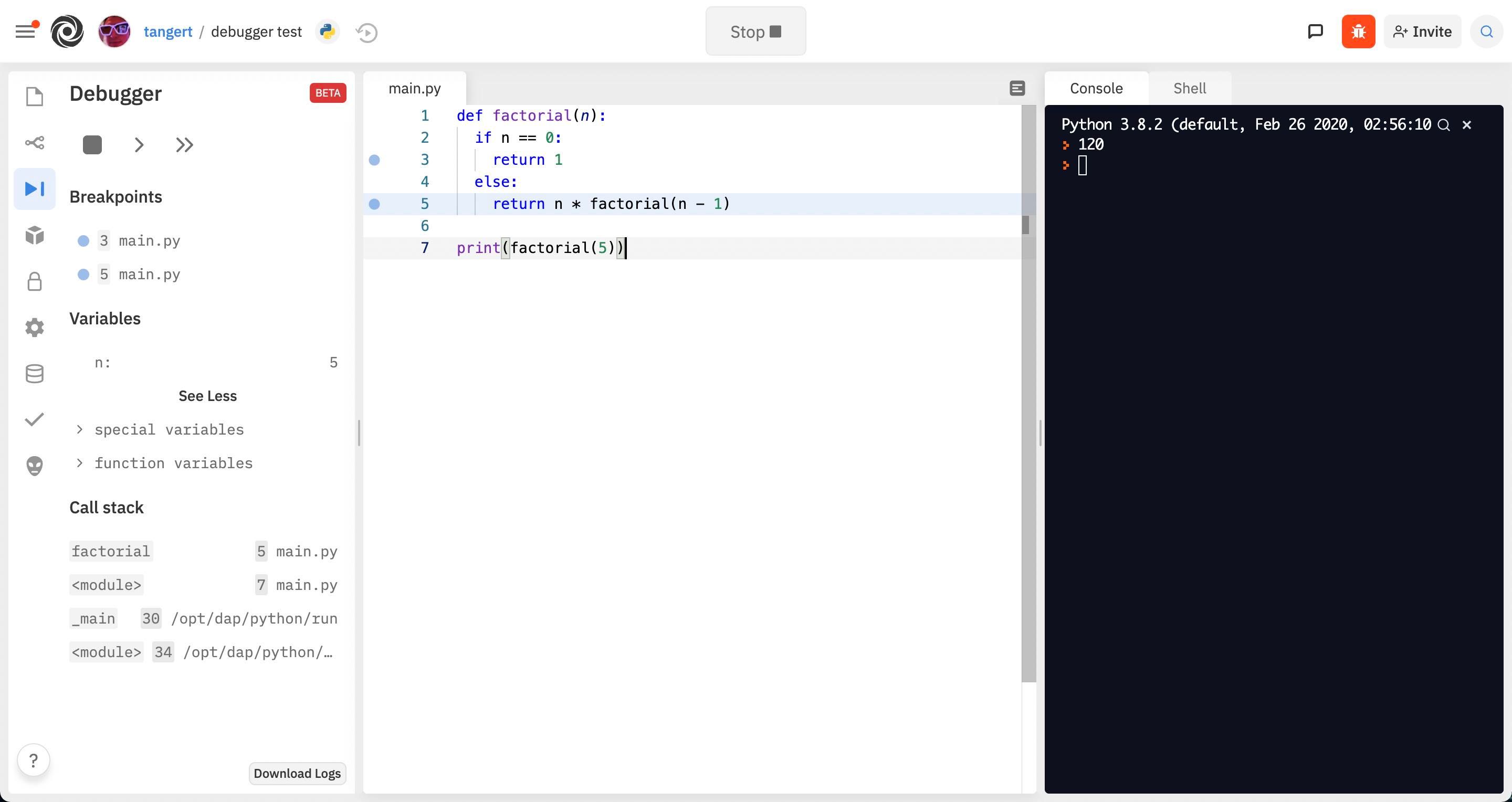
Task: Select the breakpoint dot on line 5
Action: click(375, 204)
